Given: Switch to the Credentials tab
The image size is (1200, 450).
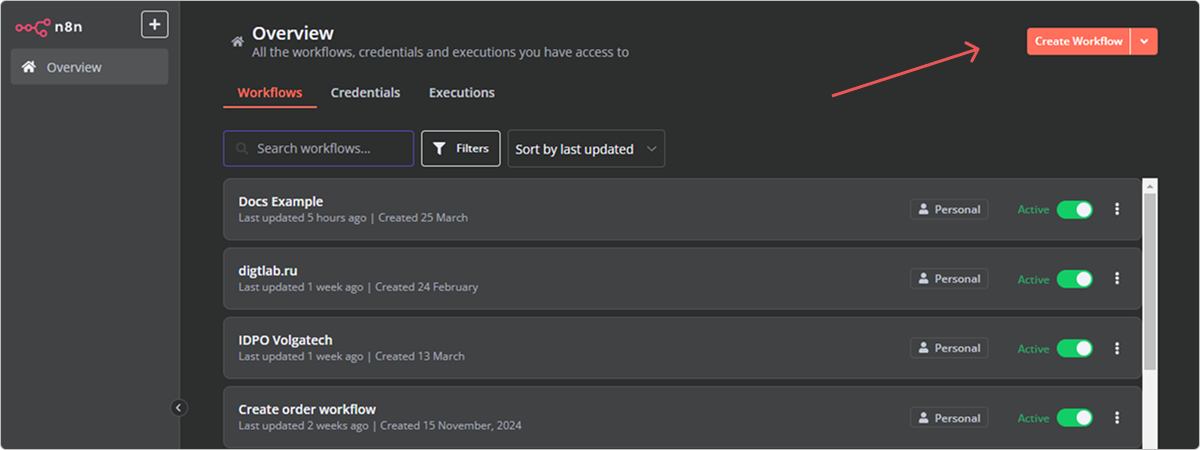Looking at the screenshot, I should 365,93.
